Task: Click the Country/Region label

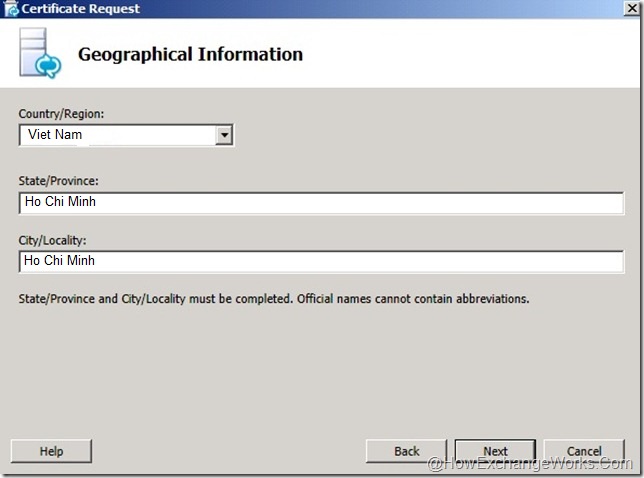Action: [61, 114]
